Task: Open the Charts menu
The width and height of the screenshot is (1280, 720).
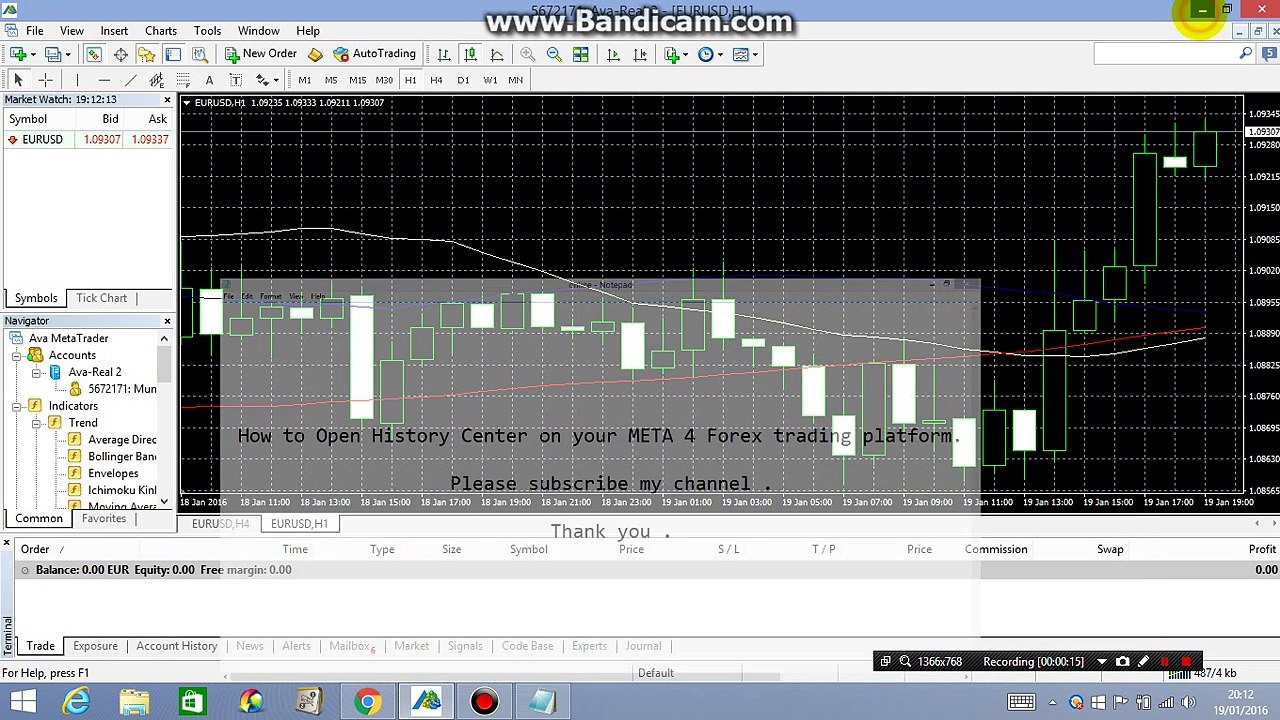Action: click(x=161, y=31)
